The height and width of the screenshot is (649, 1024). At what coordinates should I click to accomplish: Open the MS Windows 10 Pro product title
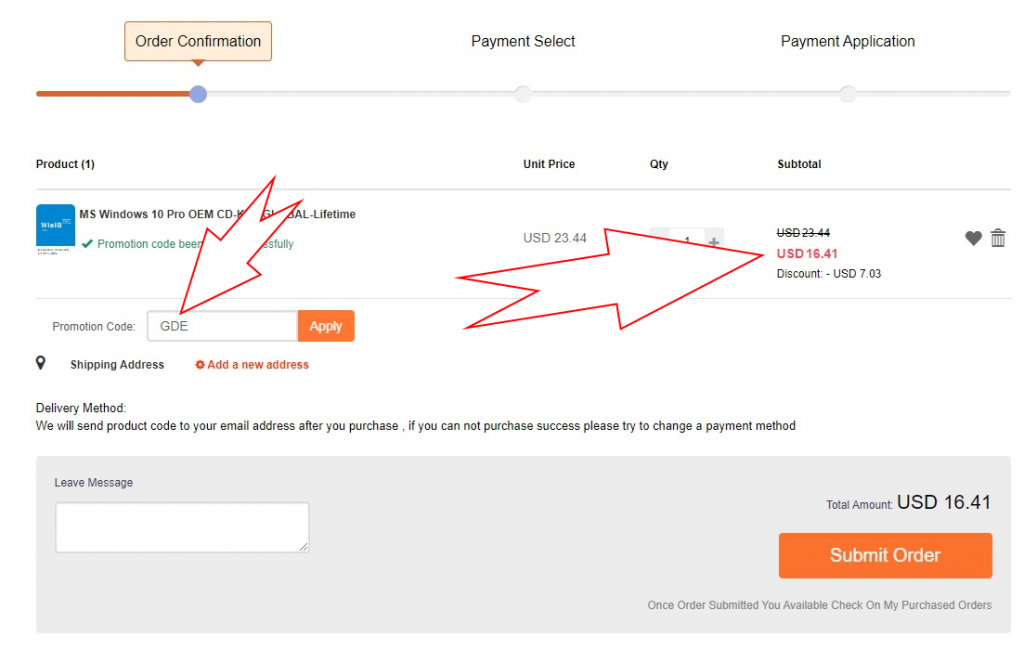217,214
